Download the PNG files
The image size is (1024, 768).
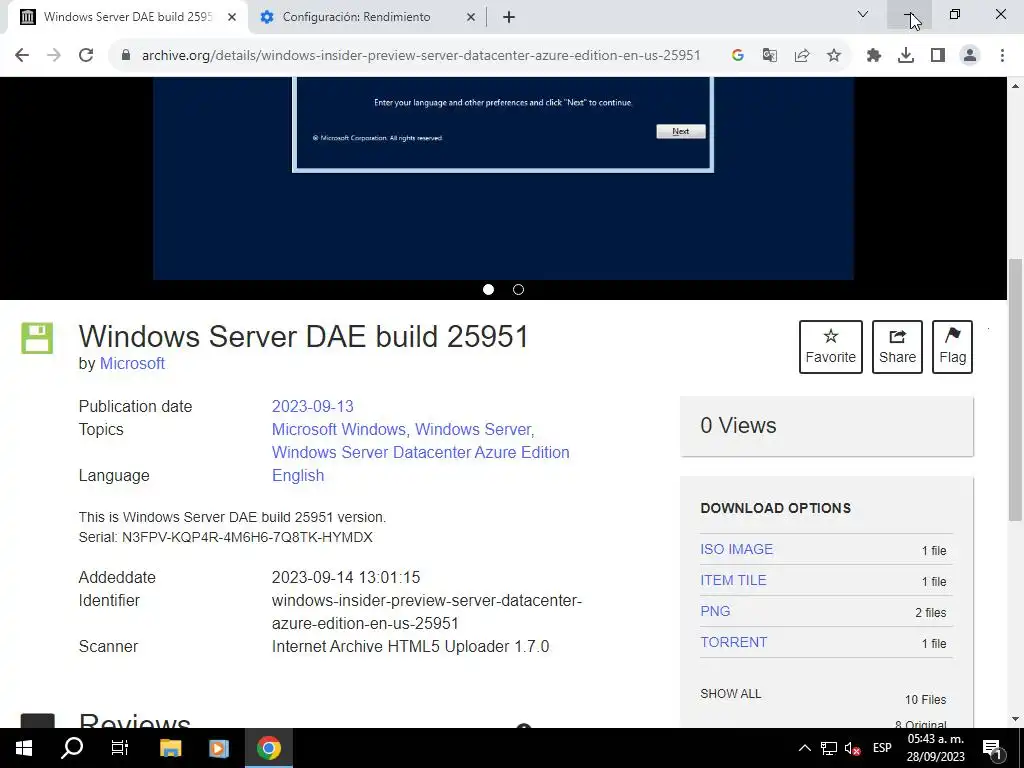[x=715, y=611]
